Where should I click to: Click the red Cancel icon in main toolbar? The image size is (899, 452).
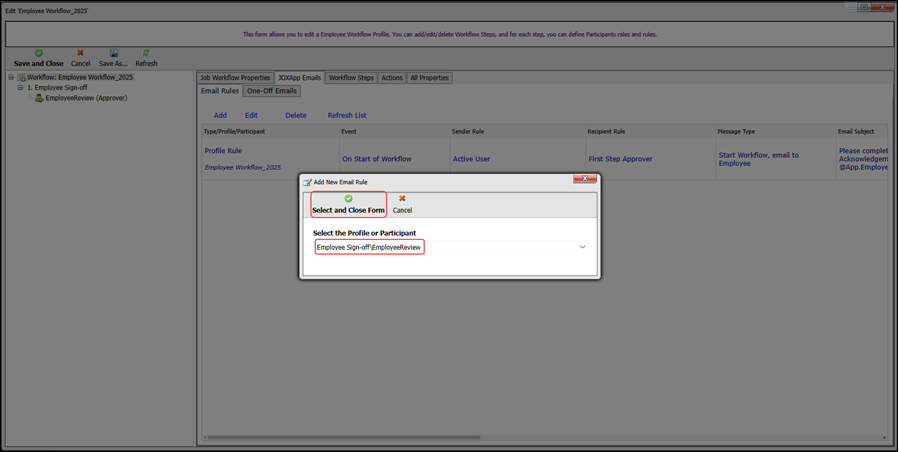80,53
